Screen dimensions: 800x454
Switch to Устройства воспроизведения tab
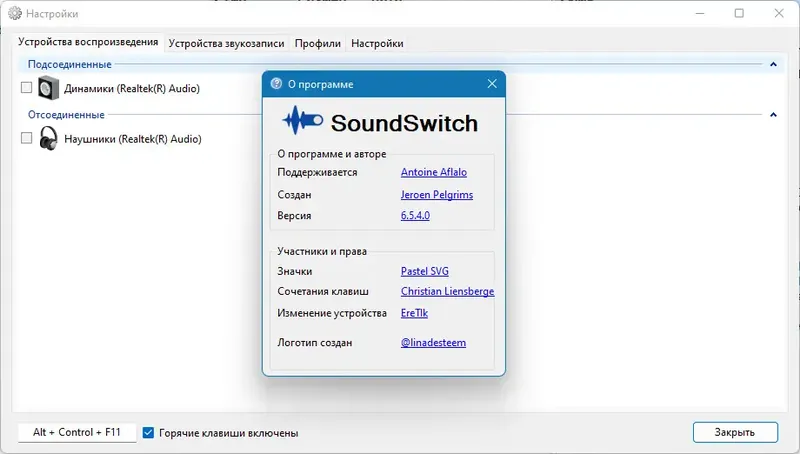pyautogui.click(x=88, y=42)
